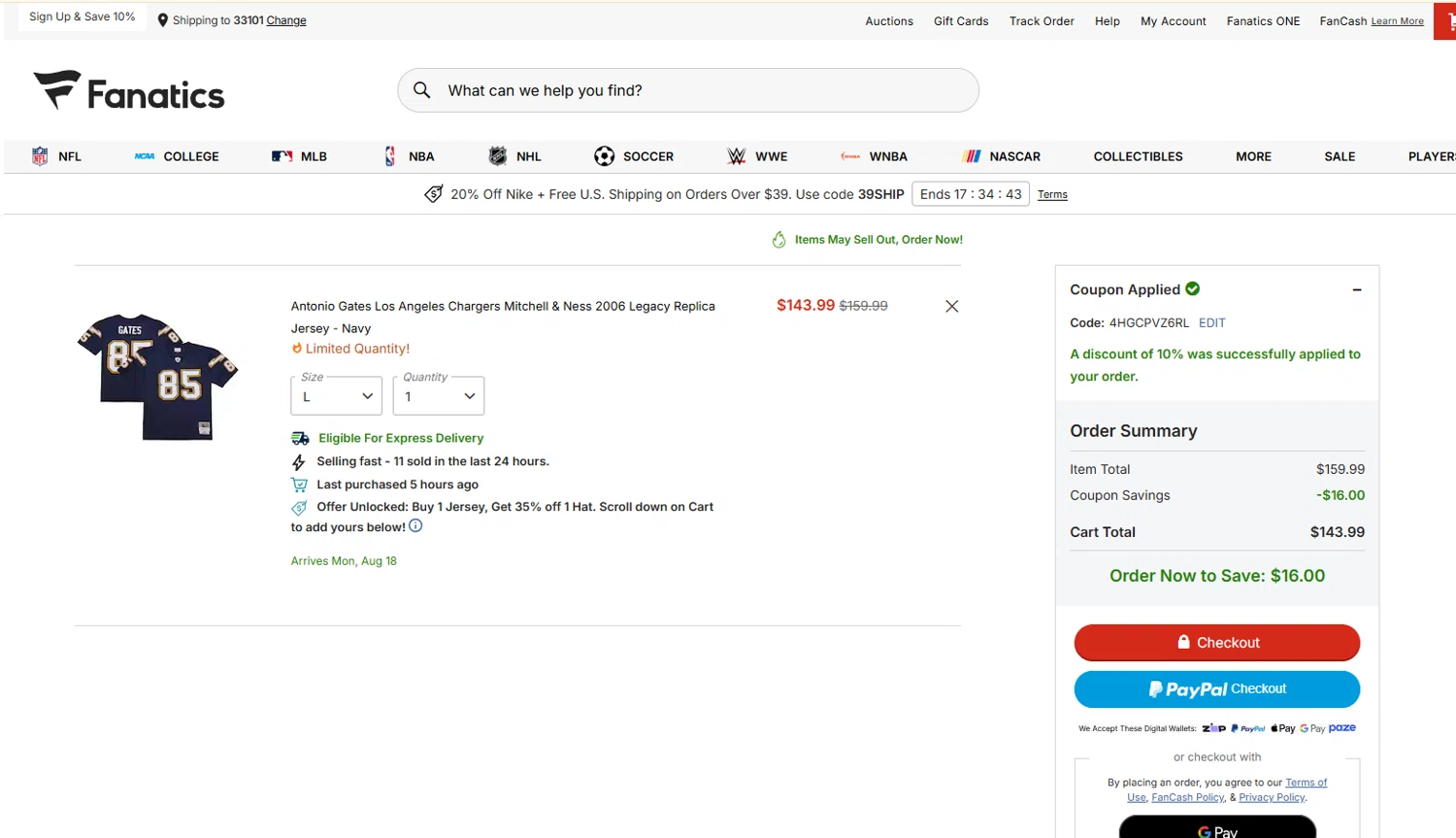
Task: Click the Soccer ball icon
Action: pos(605,156)
